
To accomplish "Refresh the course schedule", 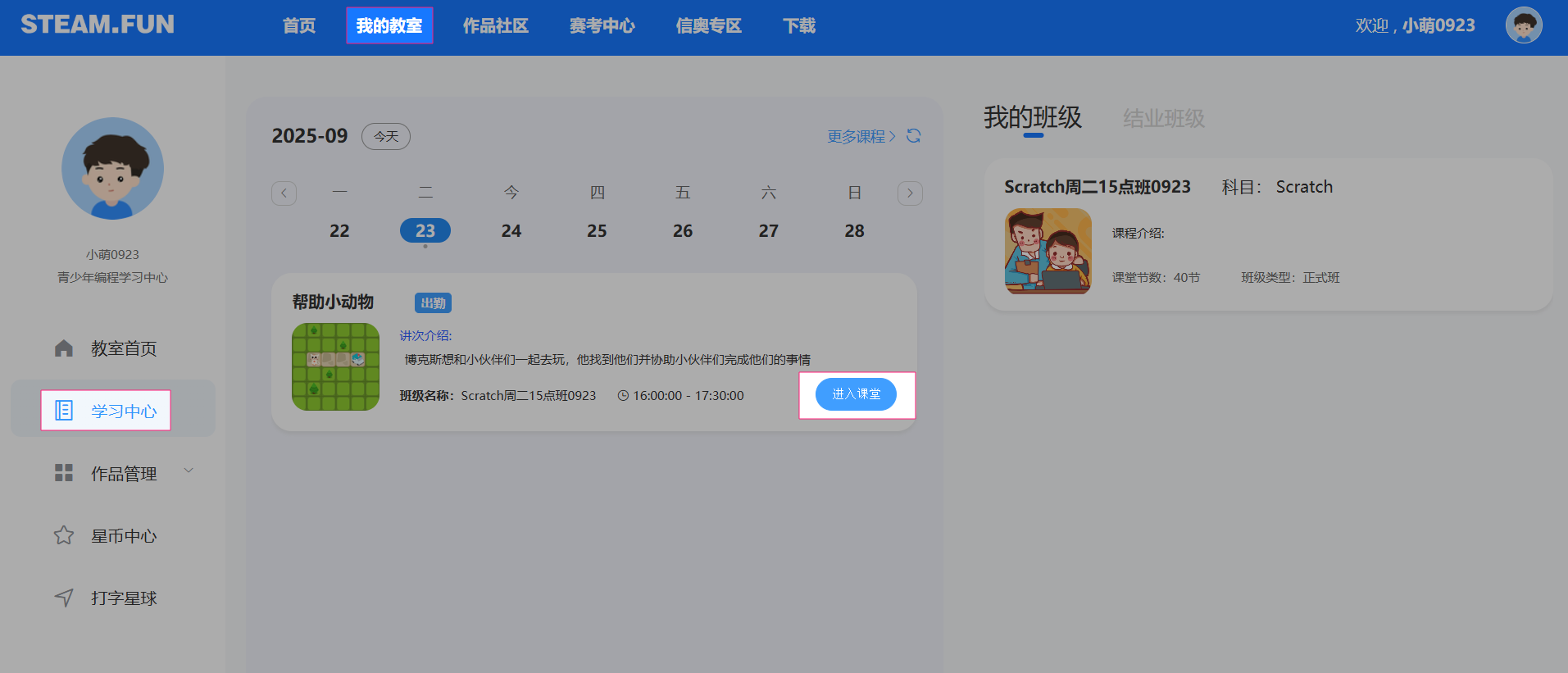I will coord(914,136).
